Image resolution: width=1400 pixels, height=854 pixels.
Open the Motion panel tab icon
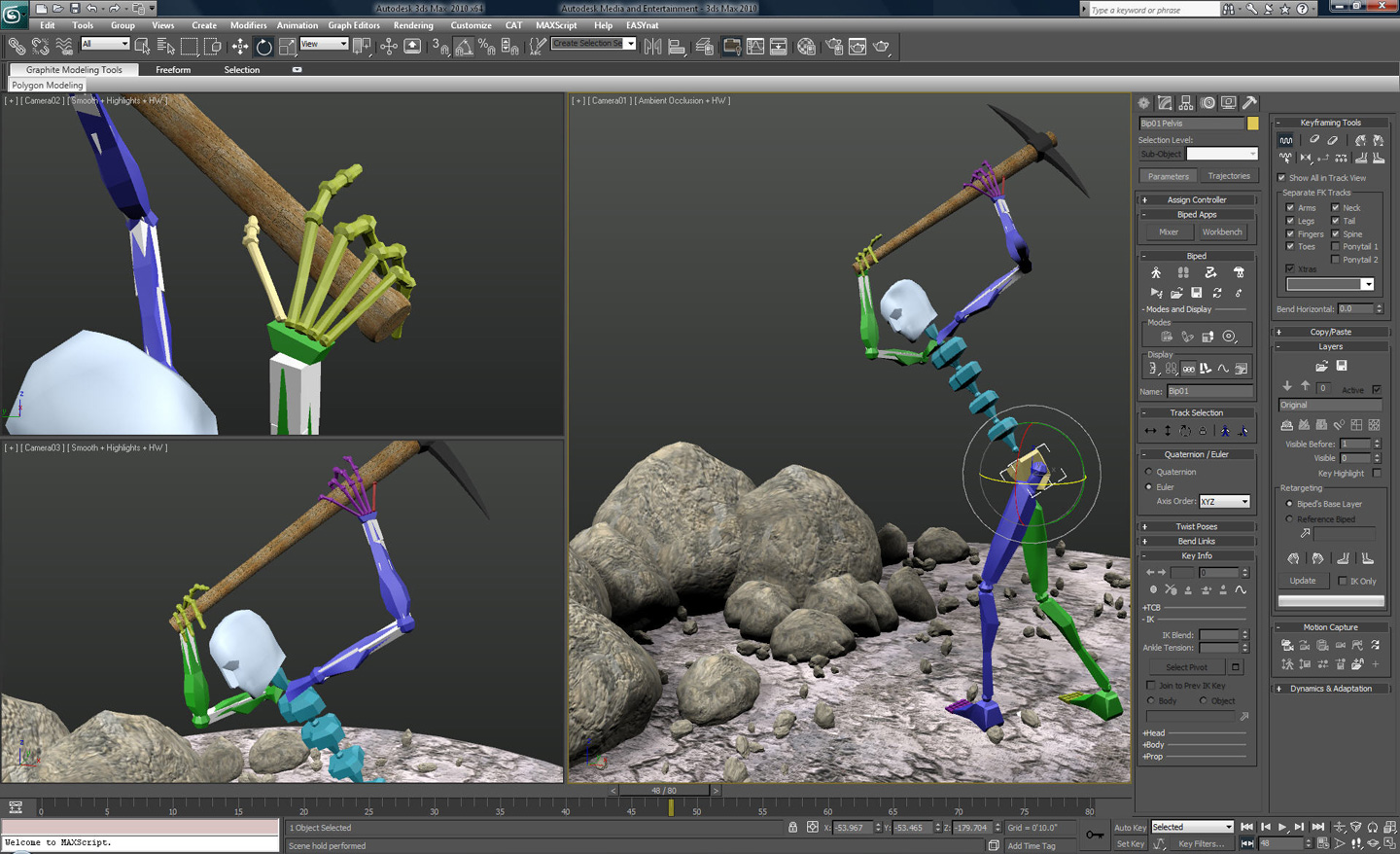(x=1207, y=103)
